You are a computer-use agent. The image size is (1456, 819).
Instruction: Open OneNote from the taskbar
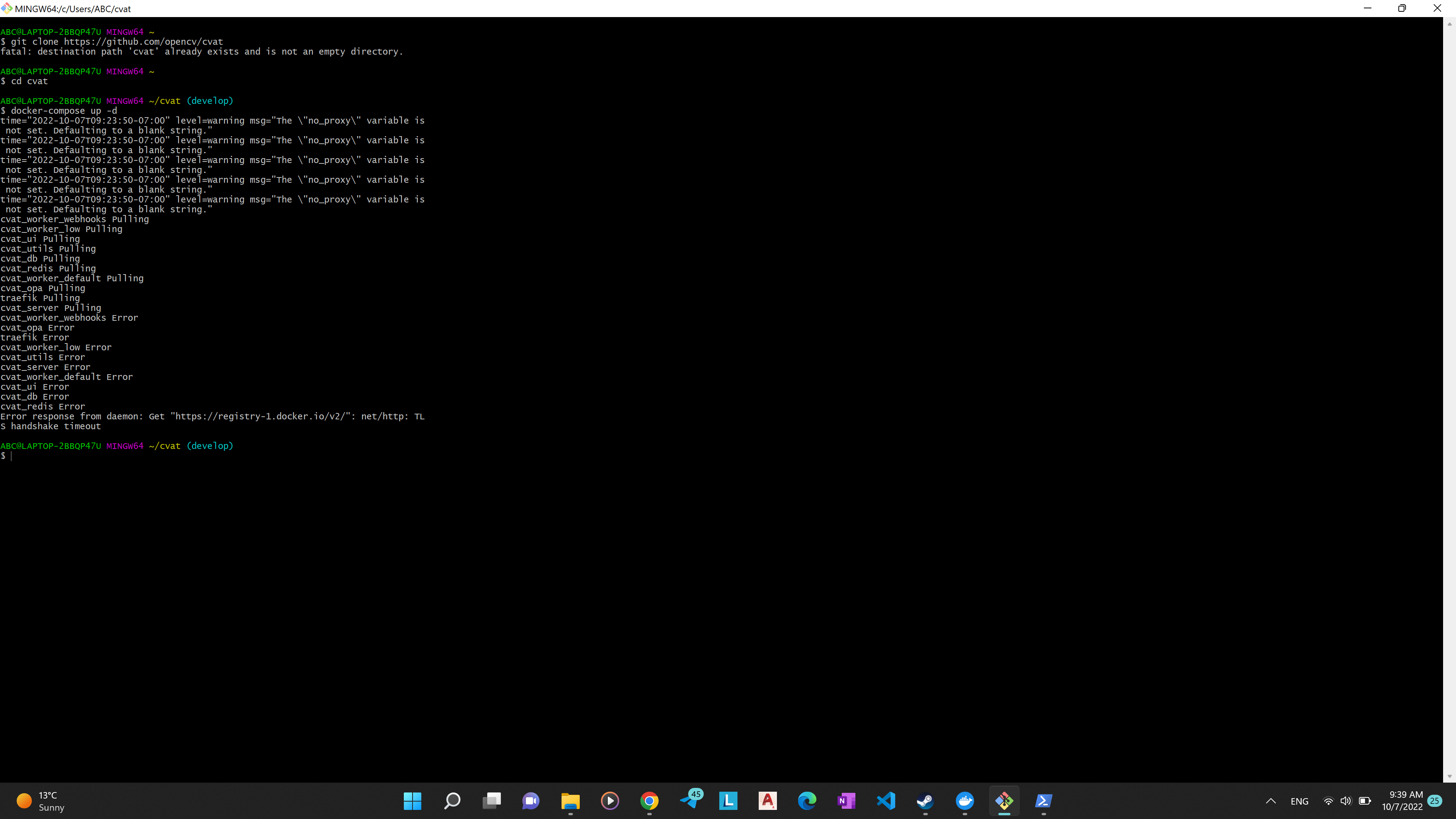click(846, 800)
